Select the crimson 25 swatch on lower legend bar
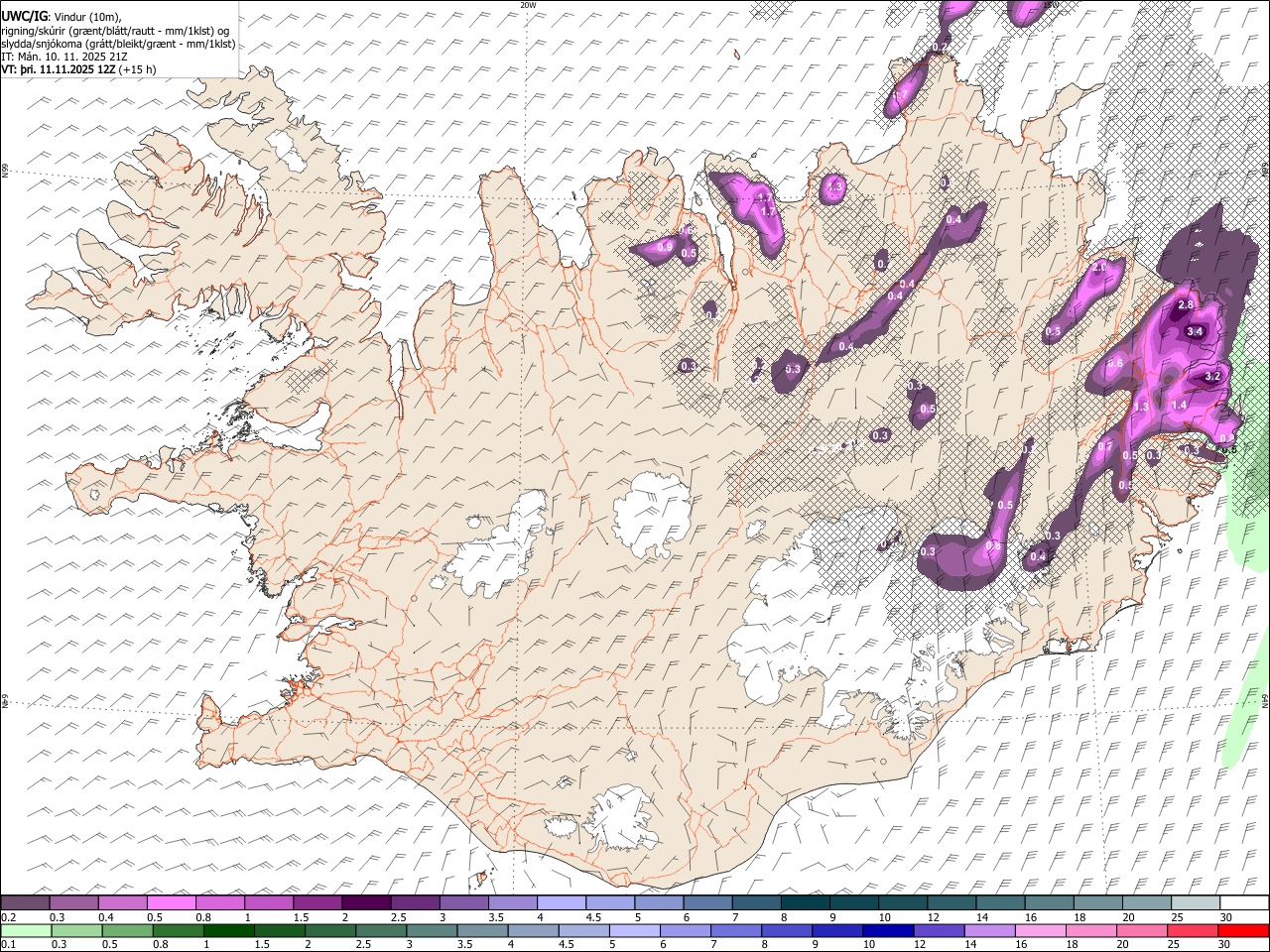This screenshot has height=952, width=1270. click(x=1193, y=930)
